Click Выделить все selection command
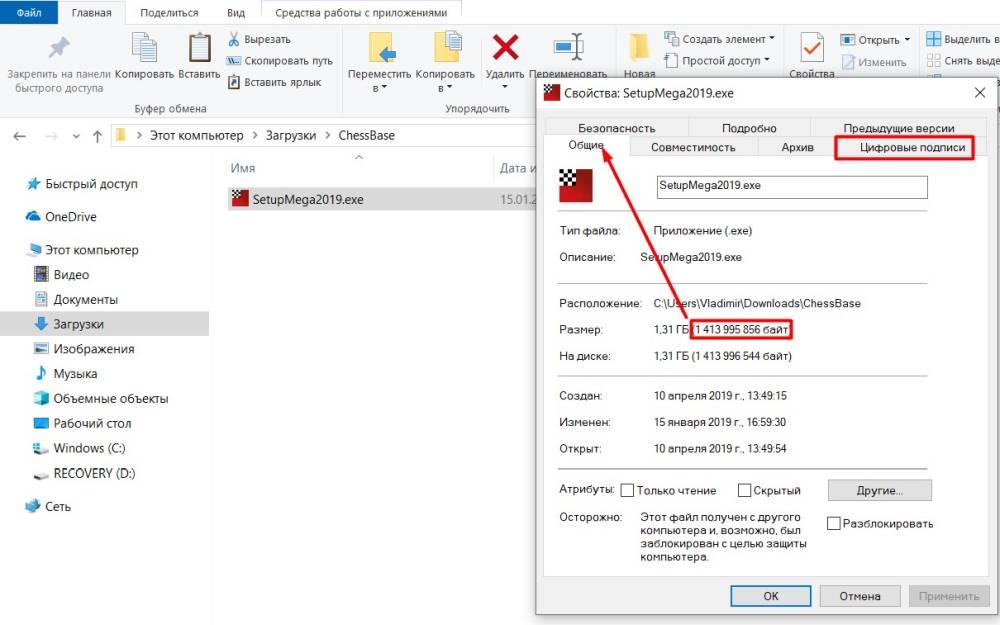 [962, 39]
